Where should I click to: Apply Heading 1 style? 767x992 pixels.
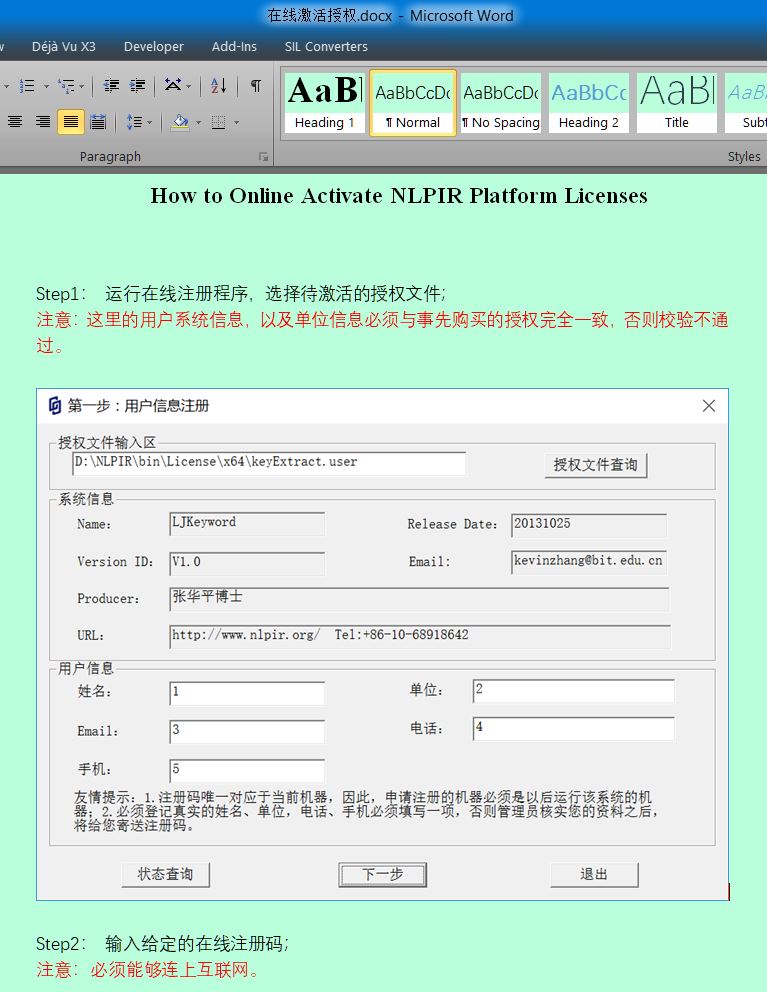[x=325, y=102]
